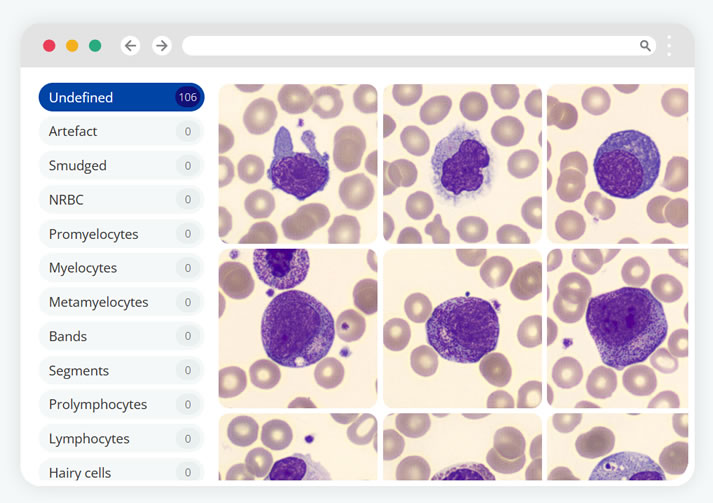Select the Artefact category

[x=121, y=131]
